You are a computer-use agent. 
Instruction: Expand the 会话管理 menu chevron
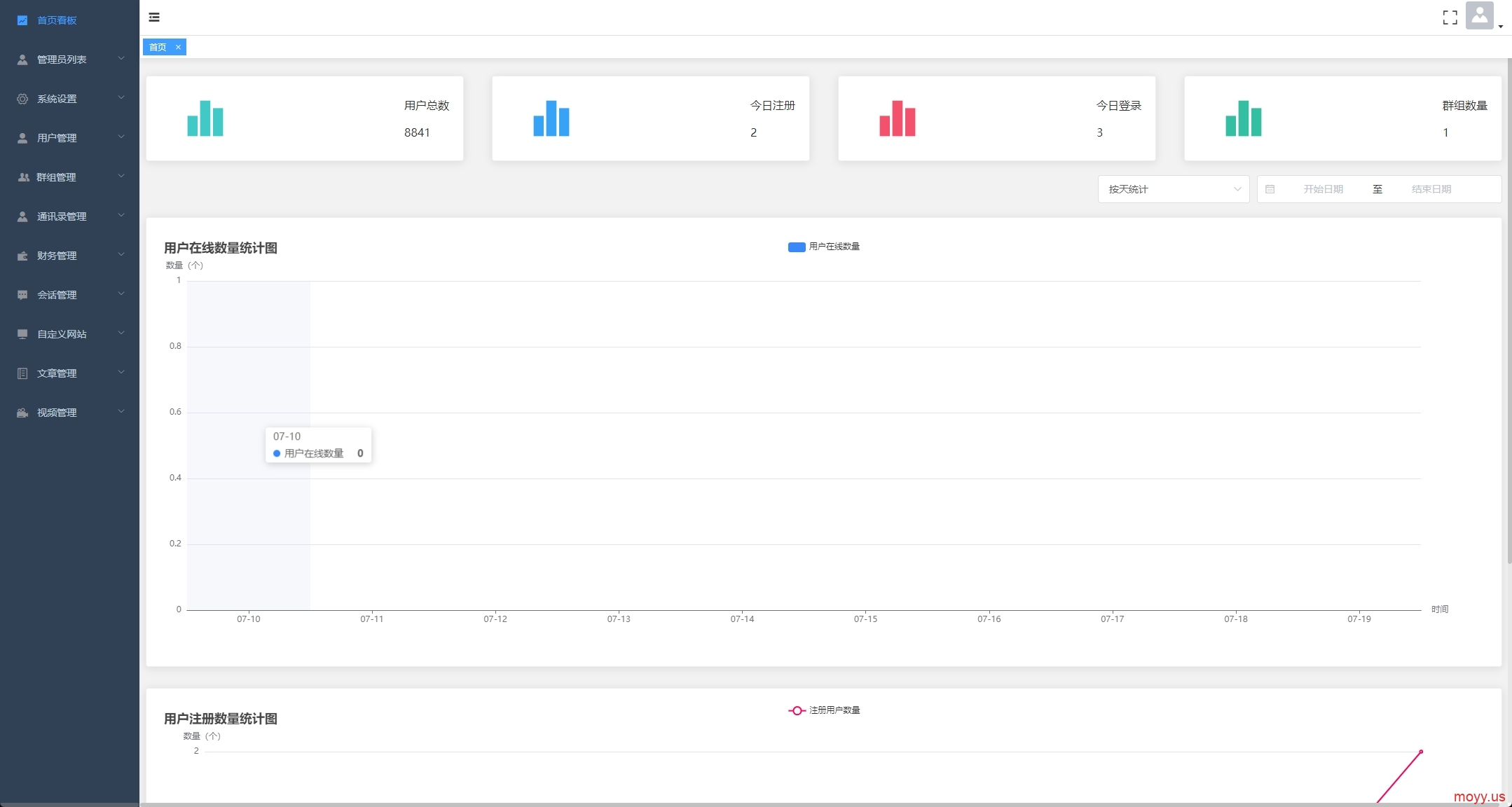pos(121,294)
